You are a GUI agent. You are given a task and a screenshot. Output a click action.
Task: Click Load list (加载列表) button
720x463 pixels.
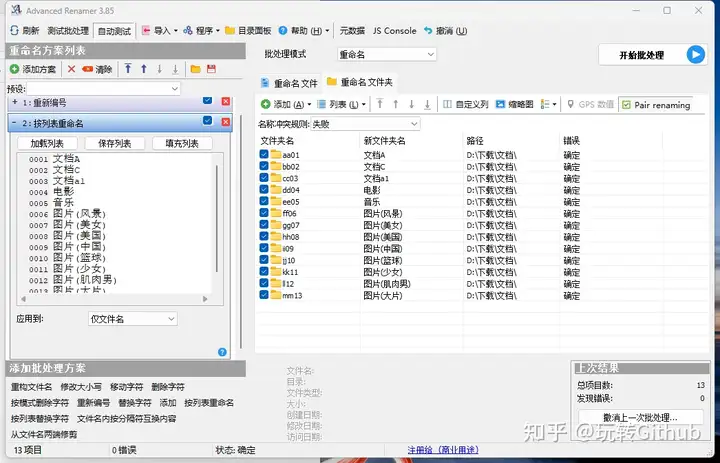pyautogui.click(x=47, y=143)
